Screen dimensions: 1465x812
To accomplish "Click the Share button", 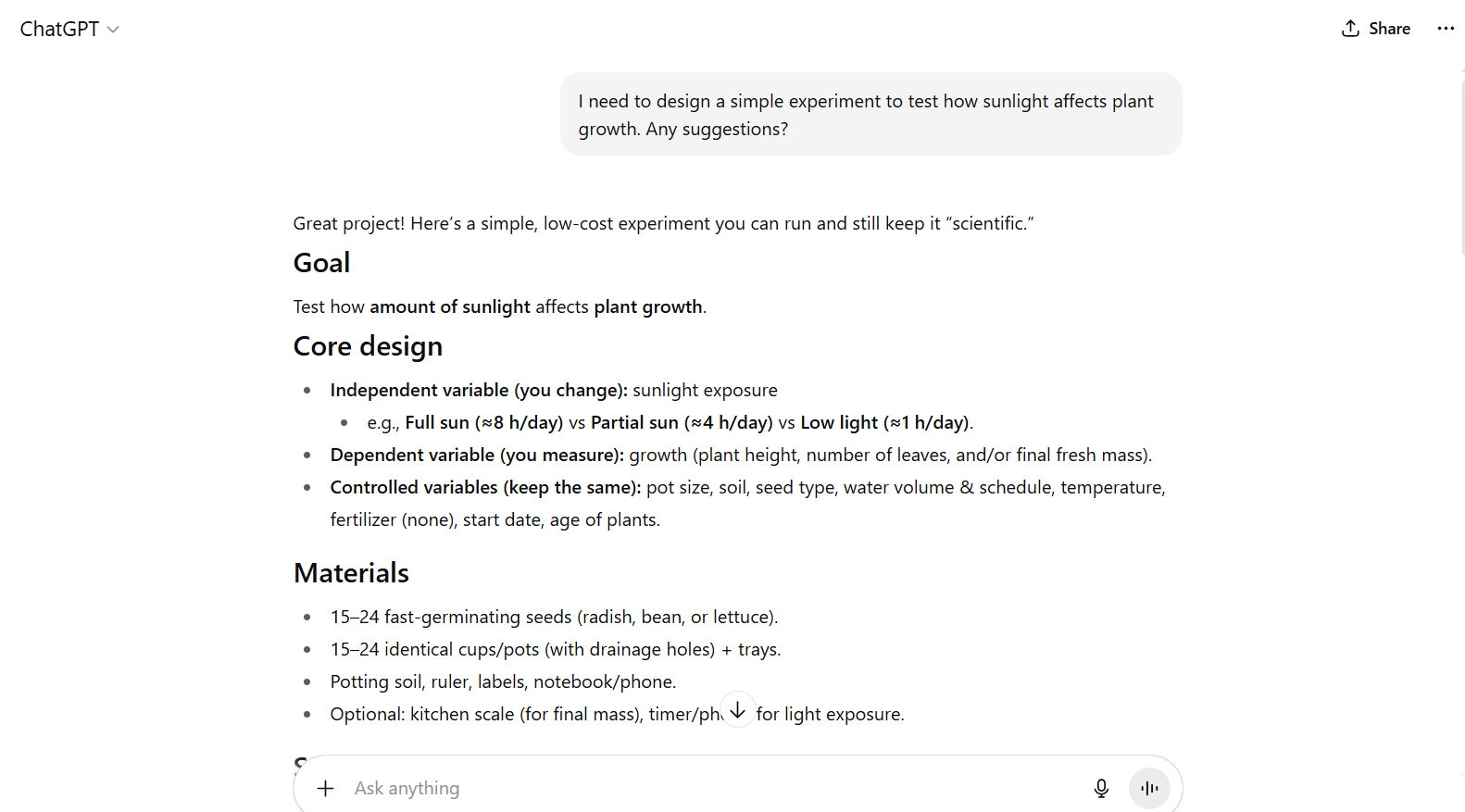I will coord(1376,29).
